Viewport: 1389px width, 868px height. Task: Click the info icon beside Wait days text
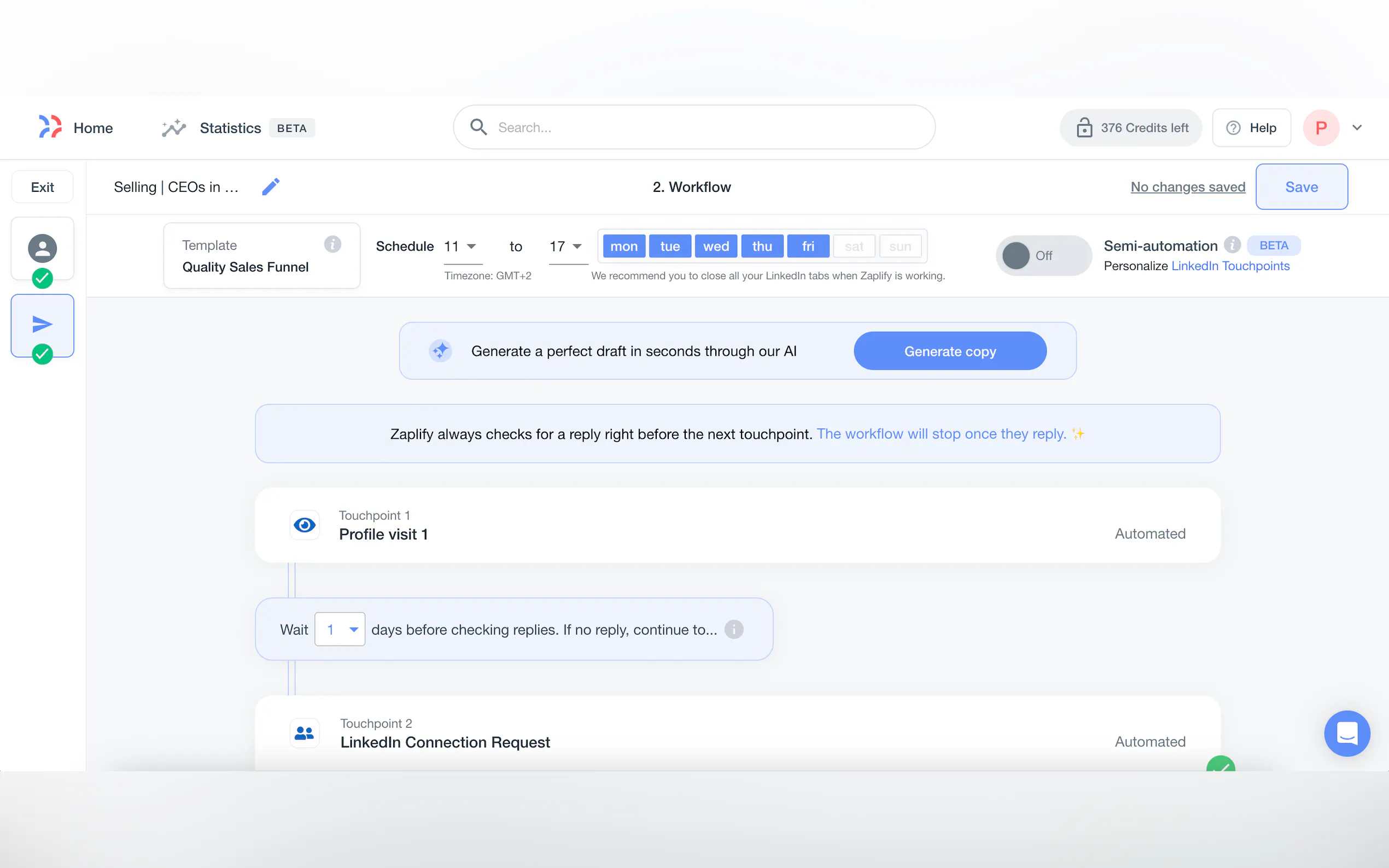734,629
